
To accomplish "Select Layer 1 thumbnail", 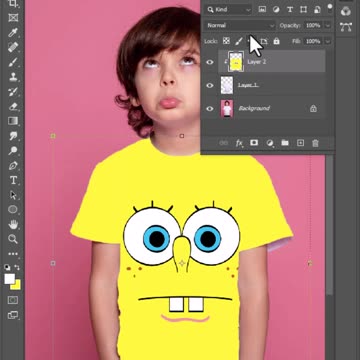I will coord(227,85).
